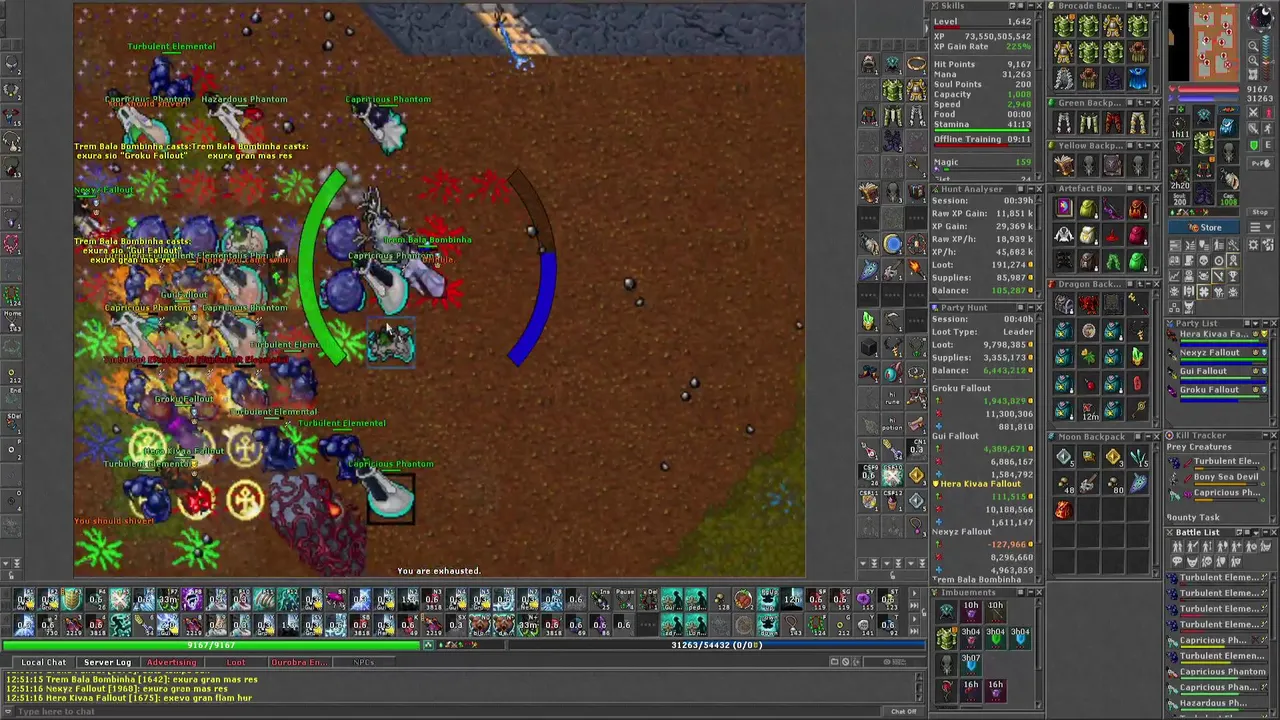Click the day-night clock dial
The height and width of the screenshot is (720, 1280).
pos(1261,18)
